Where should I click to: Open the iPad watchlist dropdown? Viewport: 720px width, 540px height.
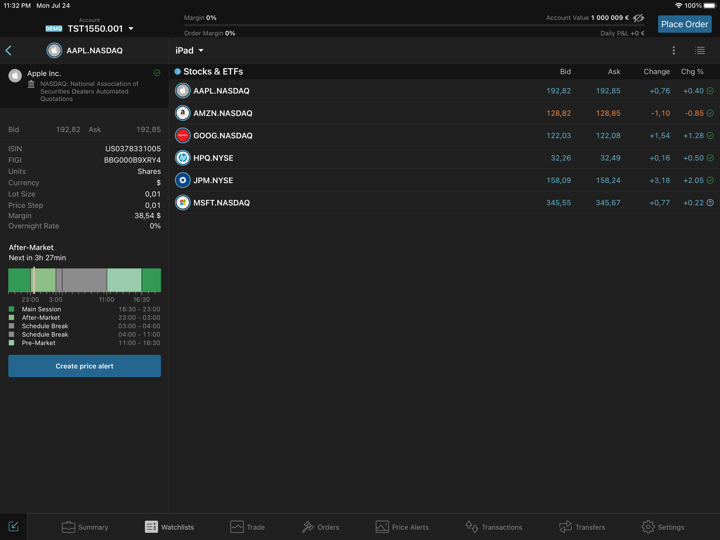click(x=189, y=51)
